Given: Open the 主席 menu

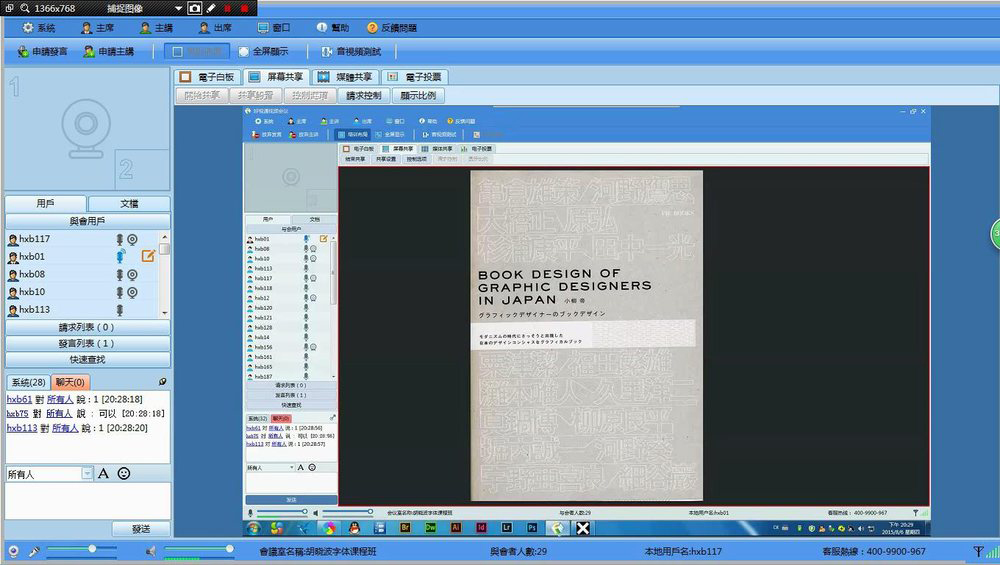Looking at the screenshot, I should coord(98,28).
